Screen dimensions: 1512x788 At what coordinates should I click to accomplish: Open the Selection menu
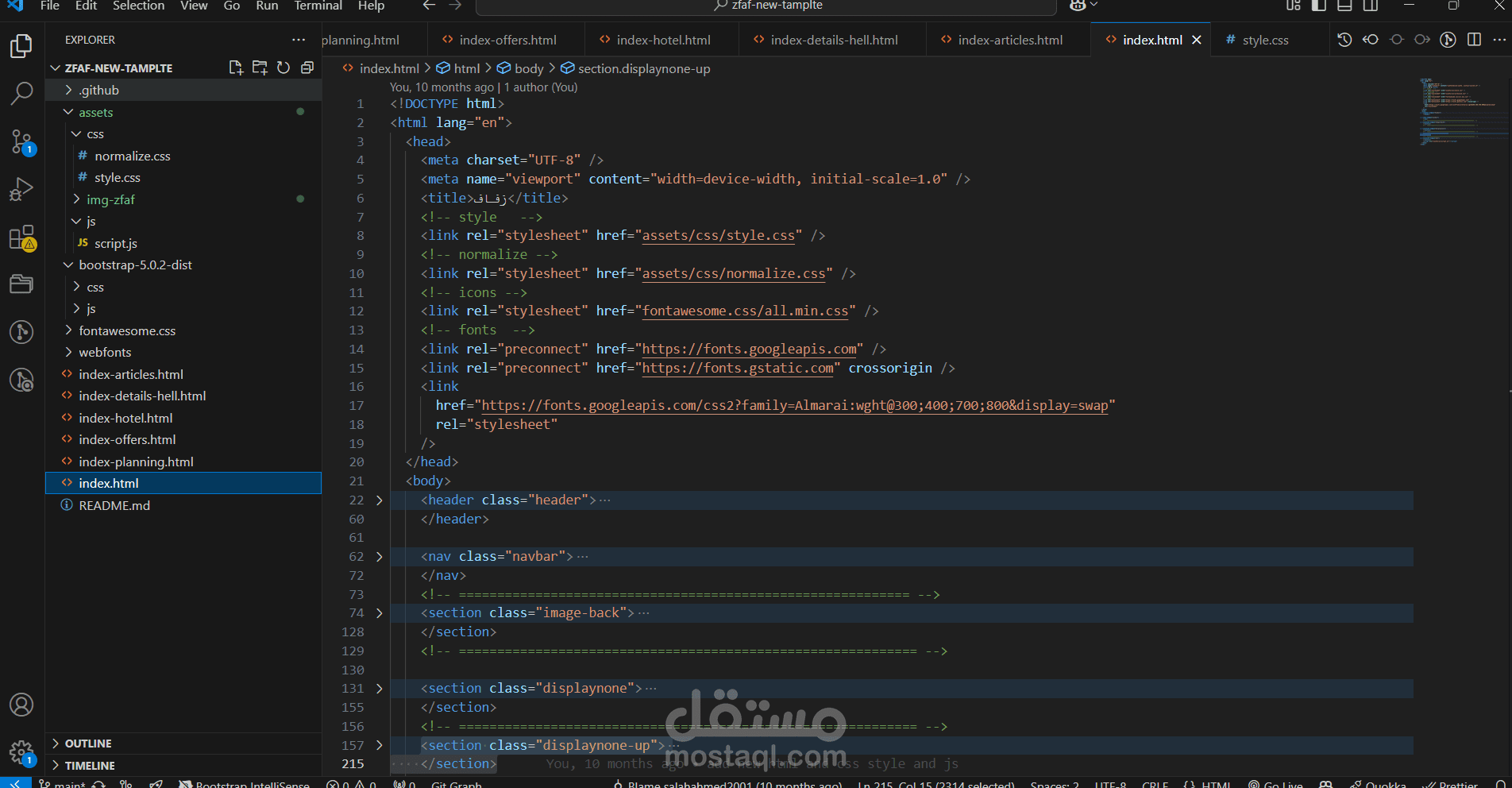click(x=138, y=6)
